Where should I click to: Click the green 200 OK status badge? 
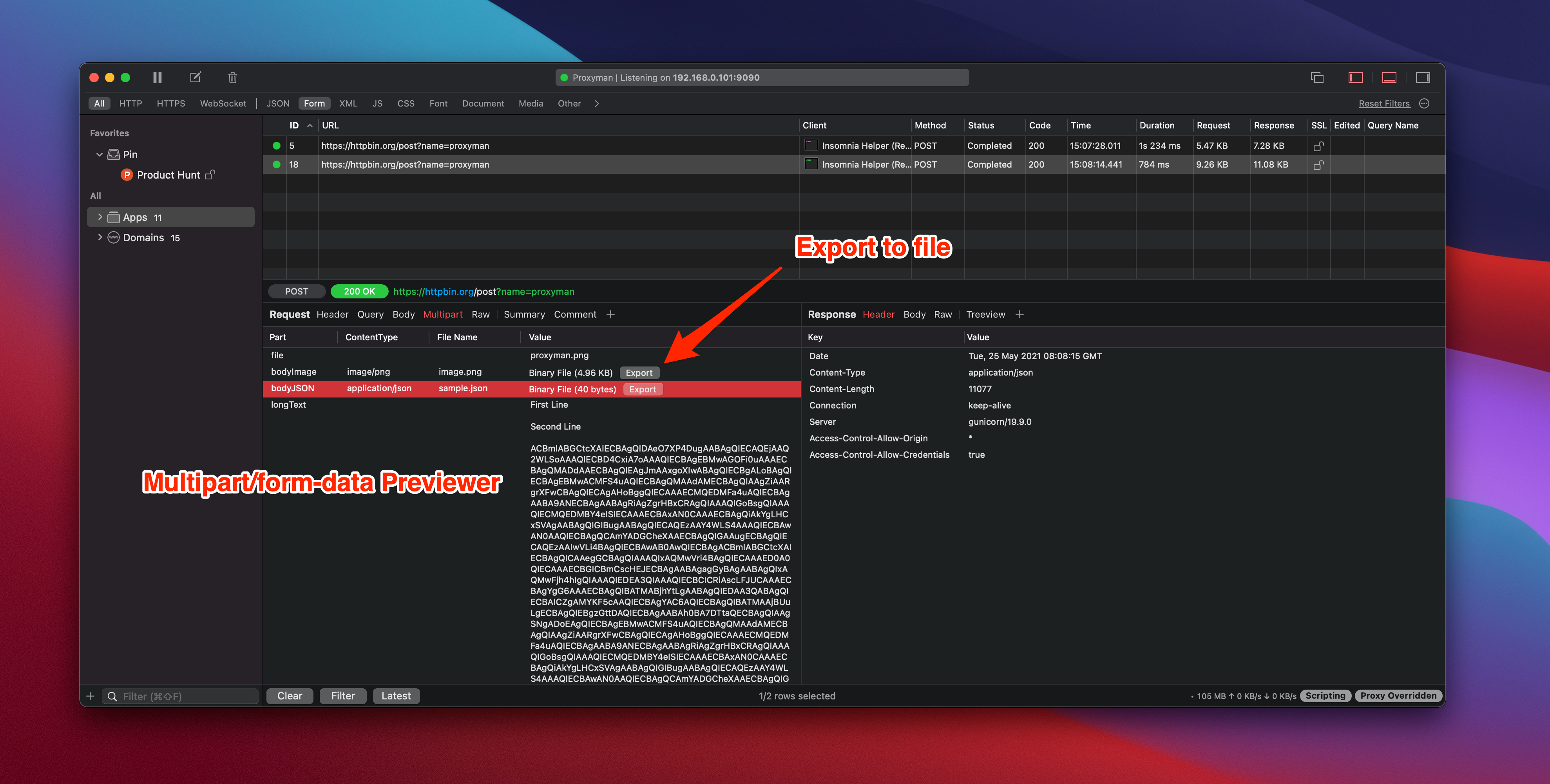pos(359,292)
